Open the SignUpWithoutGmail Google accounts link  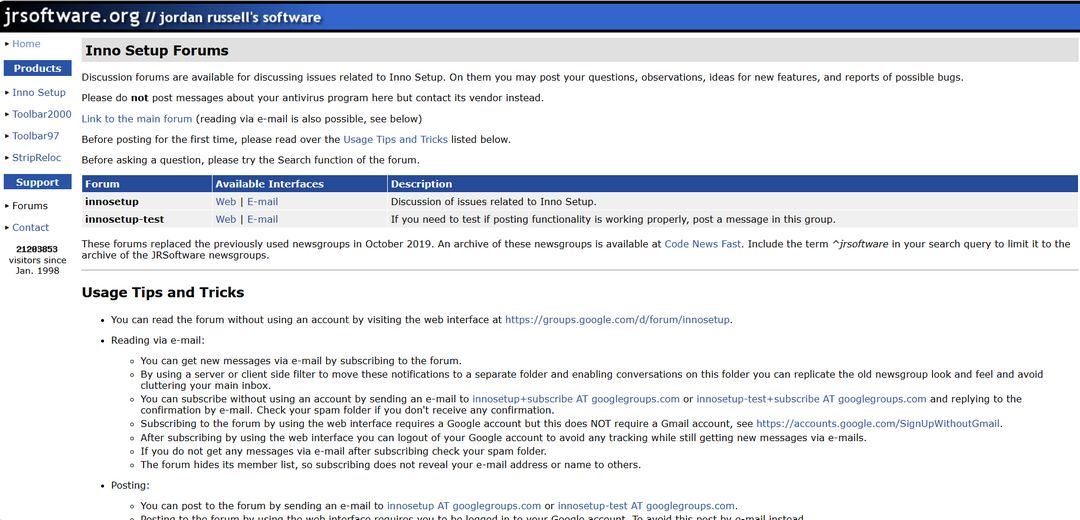(877, 424)
